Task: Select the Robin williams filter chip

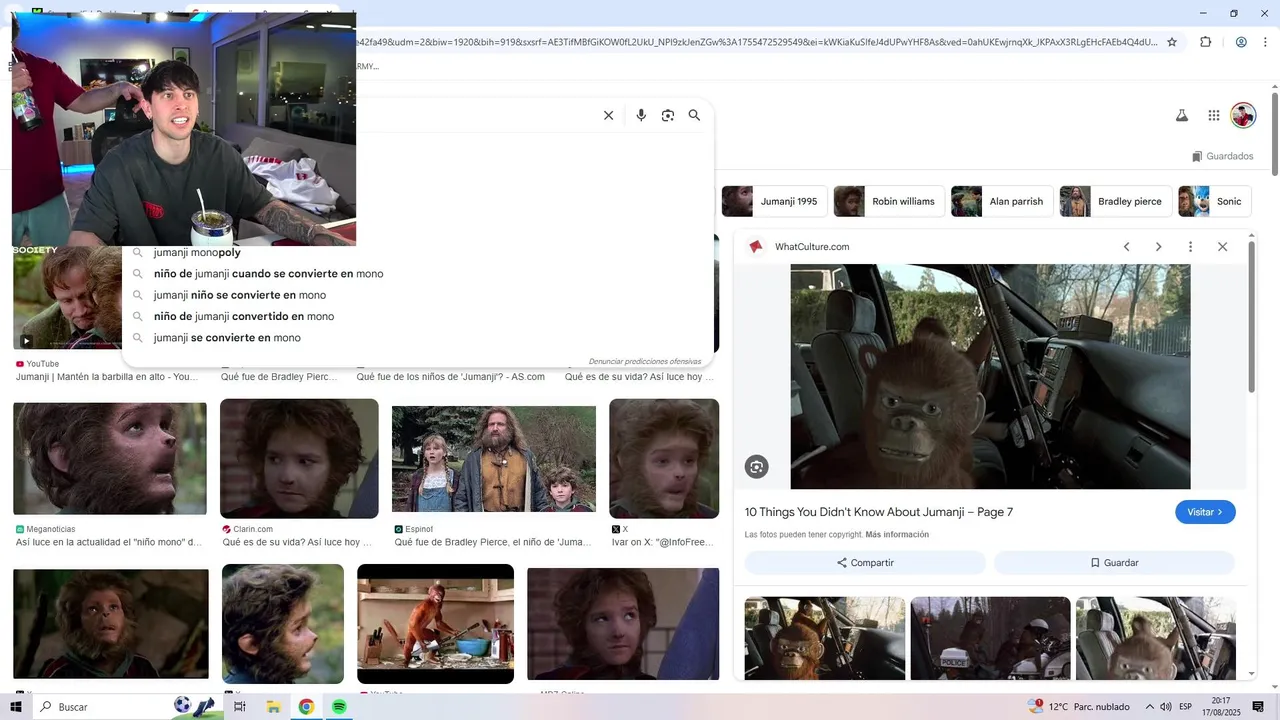Action: [x=888, y=201]
